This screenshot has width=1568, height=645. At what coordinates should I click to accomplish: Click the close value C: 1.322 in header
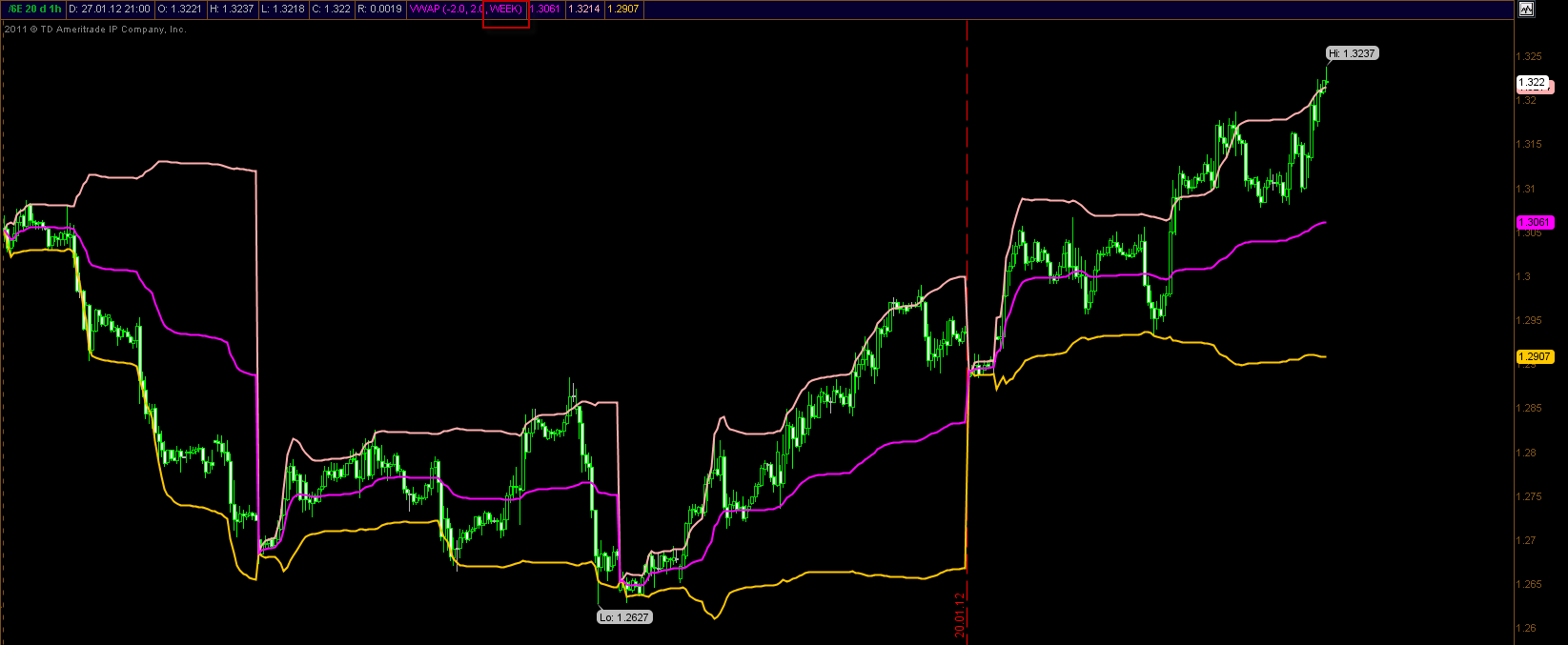click(332, 9)
